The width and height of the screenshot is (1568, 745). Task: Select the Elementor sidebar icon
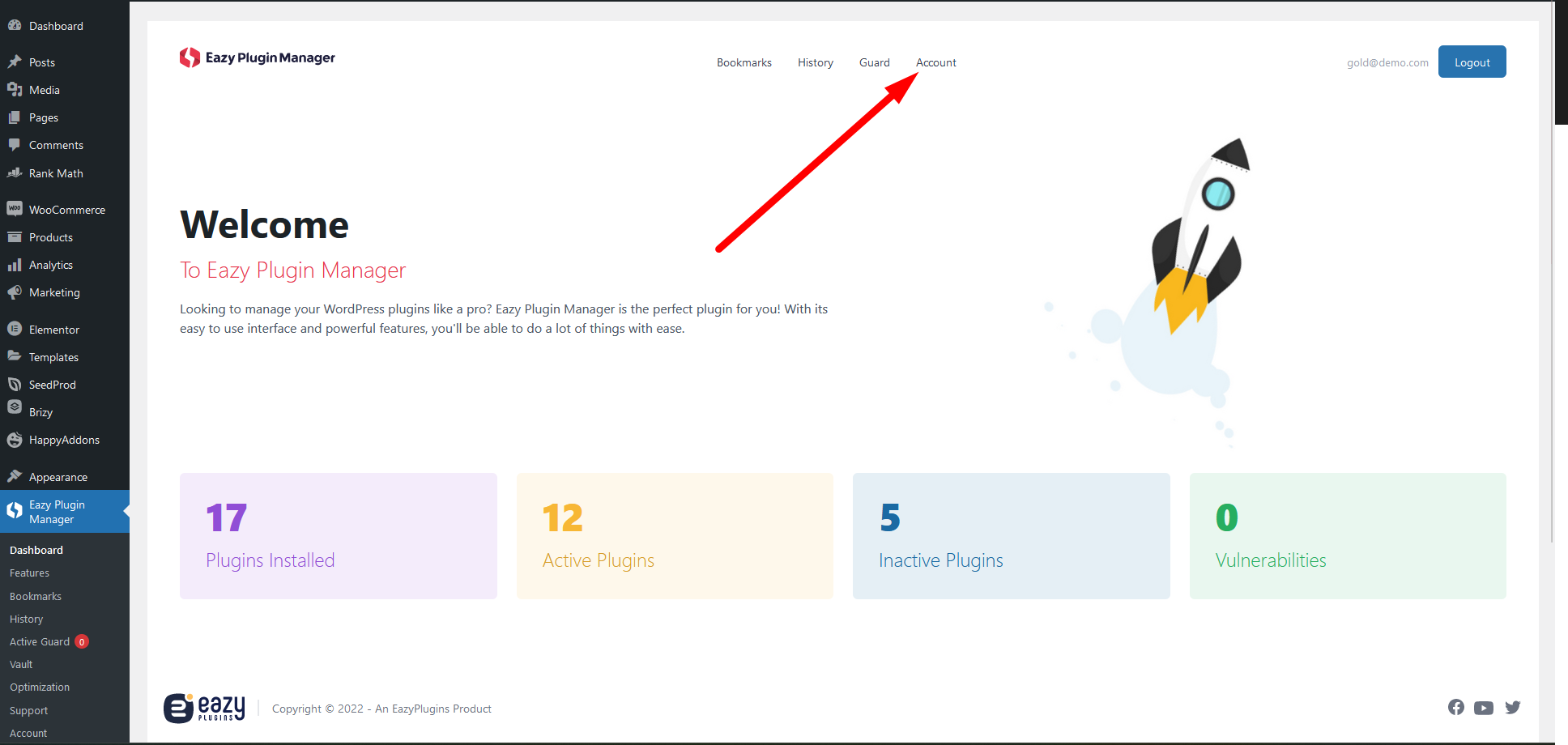[15, 329]
